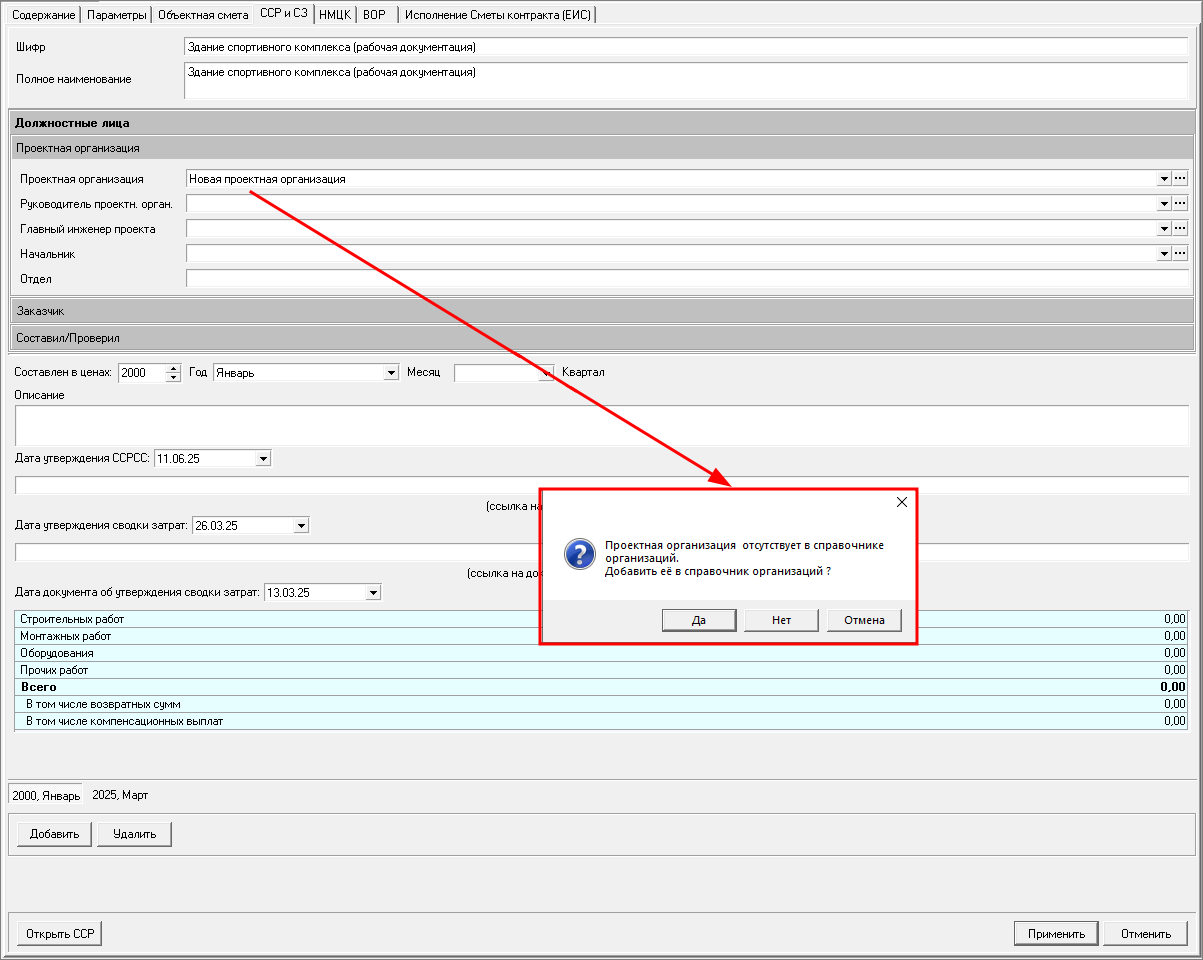Click the ellipsis button beside Проектная организация
Viewport: 1203px width, 960px height.
[1180, 178]
